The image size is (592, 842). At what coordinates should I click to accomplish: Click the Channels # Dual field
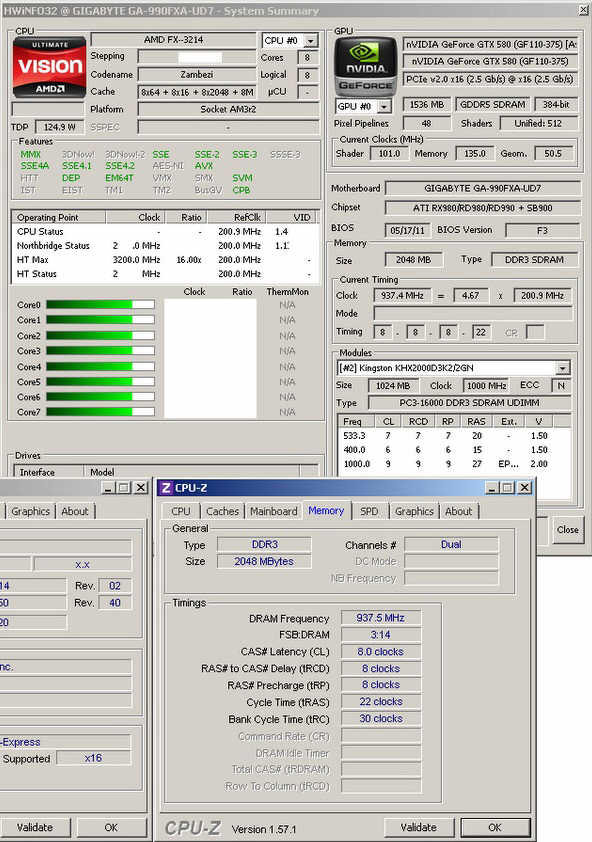pos(451,545)
